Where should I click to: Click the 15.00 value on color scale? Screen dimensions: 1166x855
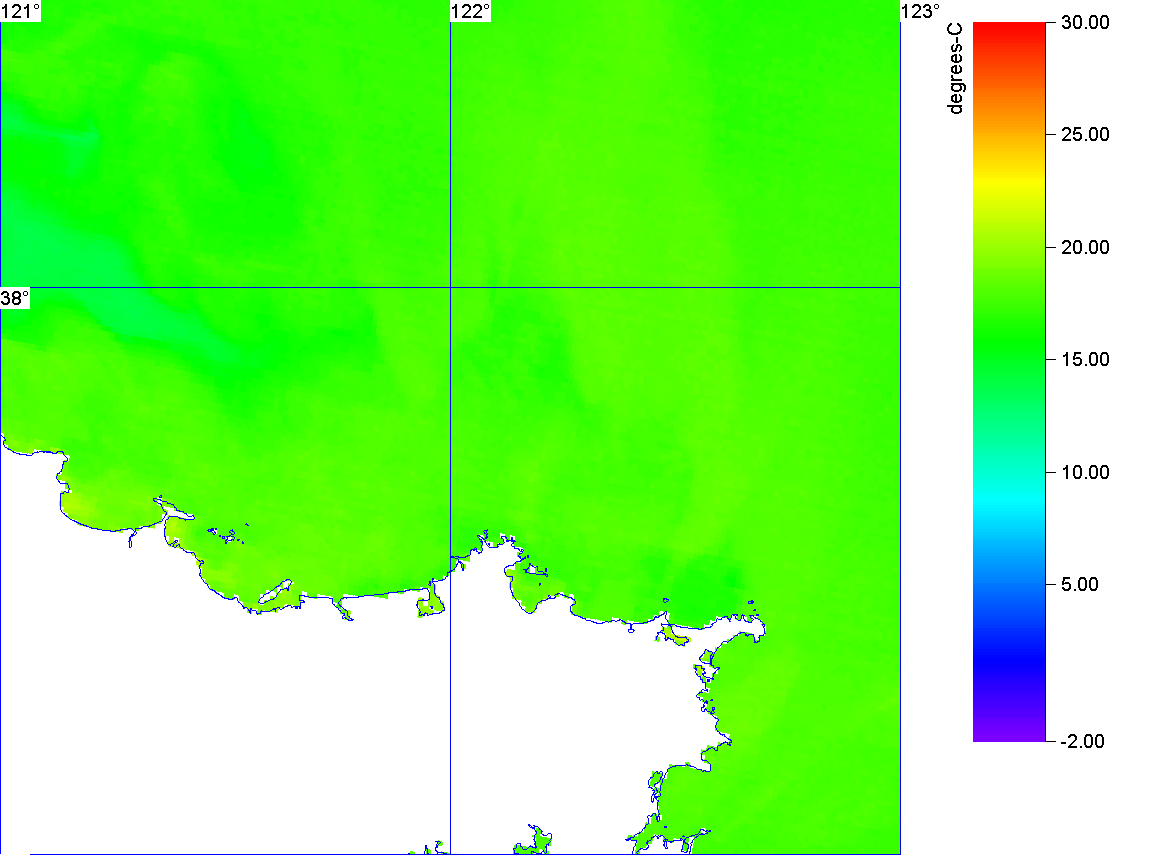tap(1085, 360)
